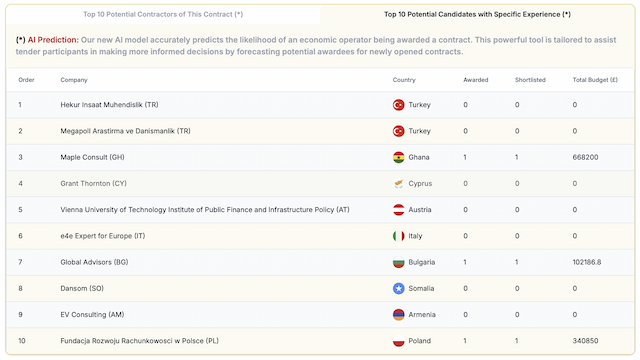
Task: Click the Awarded column header
Action: pos(476,80)
